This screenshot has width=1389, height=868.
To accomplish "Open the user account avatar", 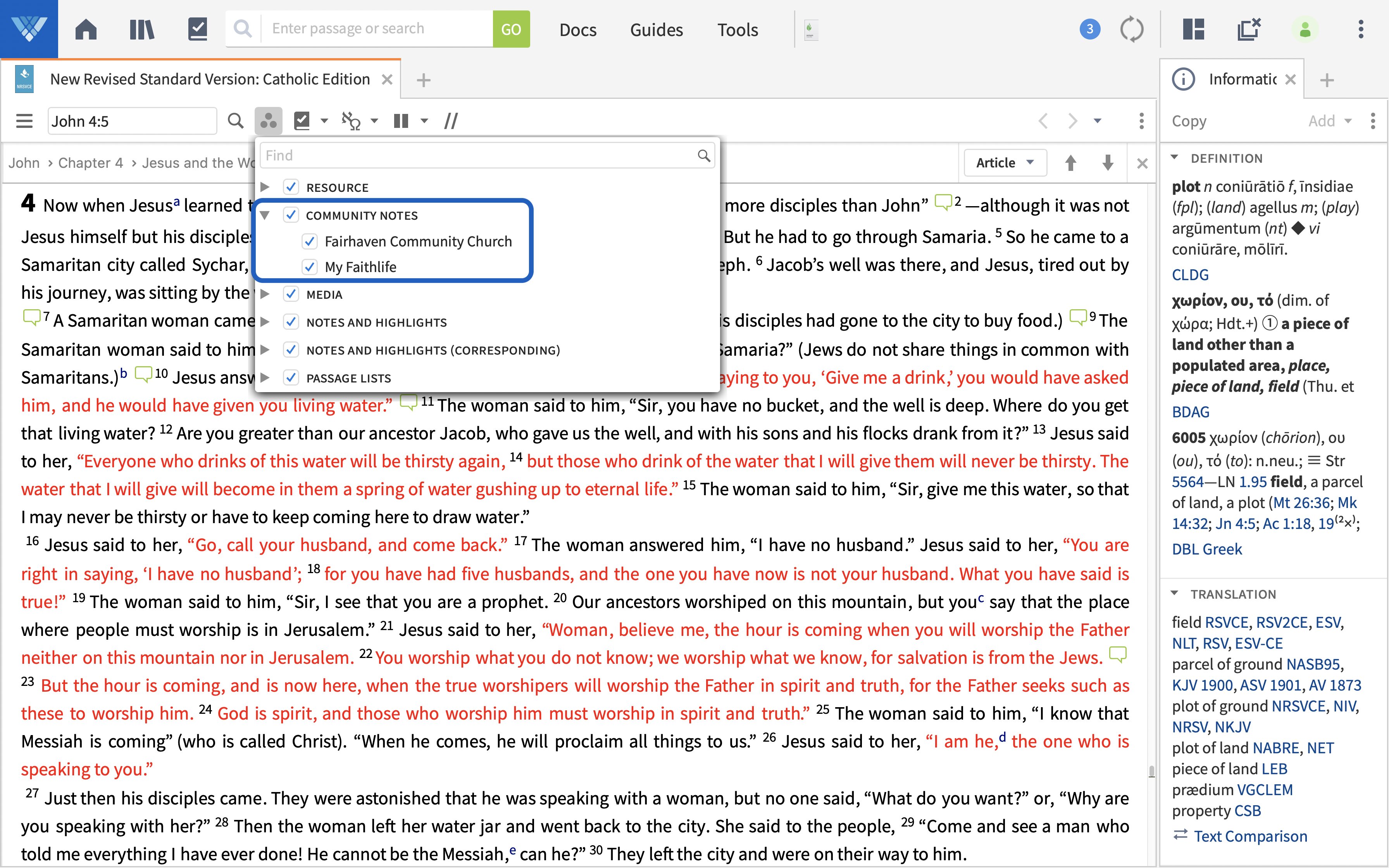I will point(1305,29).
